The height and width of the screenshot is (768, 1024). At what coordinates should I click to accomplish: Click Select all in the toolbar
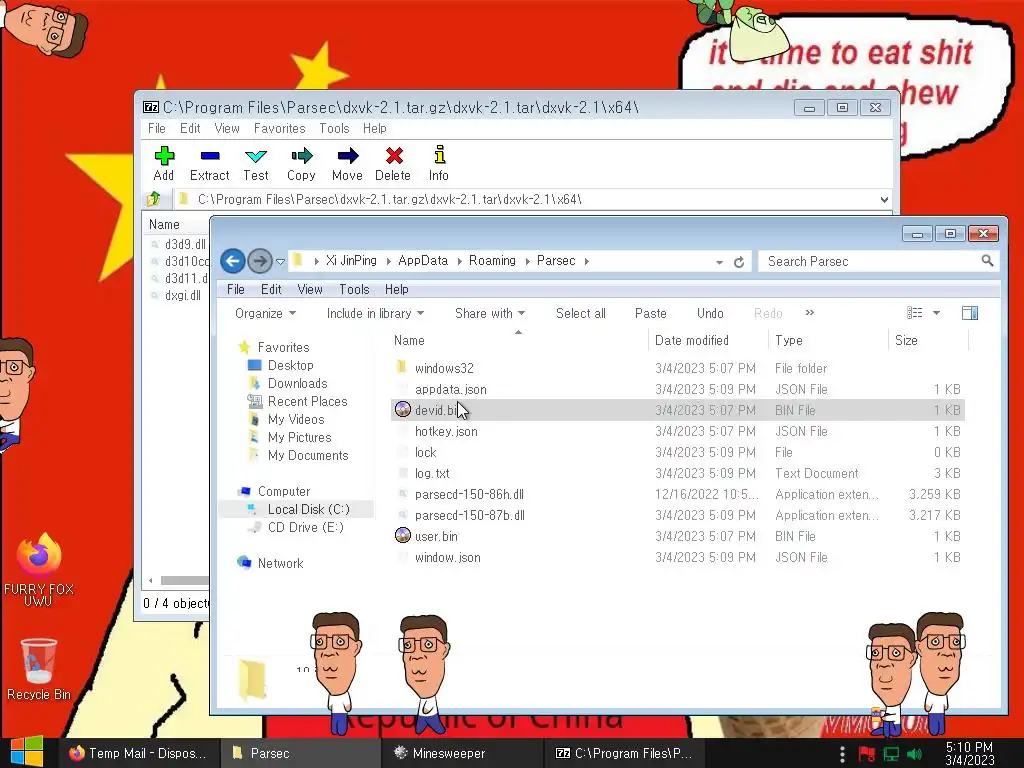581,313
